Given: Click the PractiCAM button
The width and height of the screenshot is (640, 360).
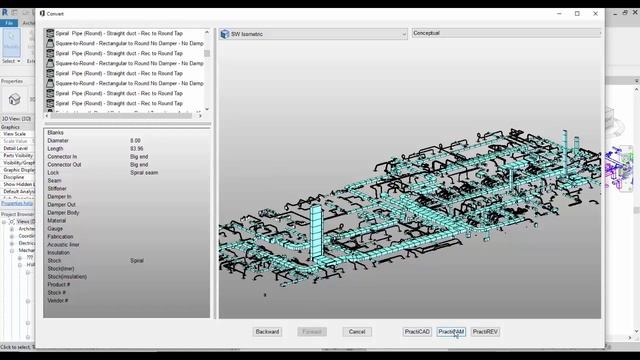Looking at the screenshot, I should click(451, 332).
